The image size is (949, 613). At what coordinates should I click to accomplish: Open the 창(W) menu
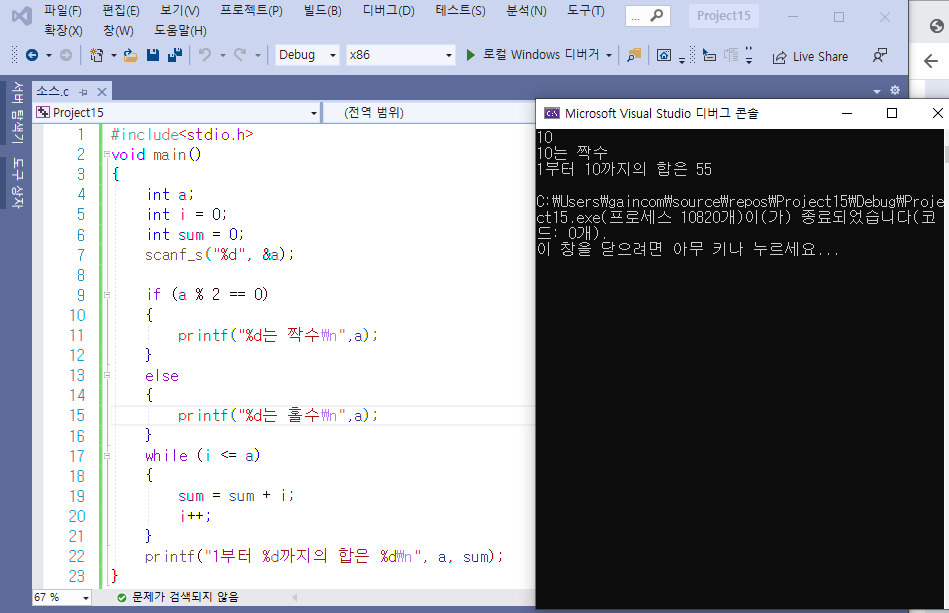coord(118,30)
